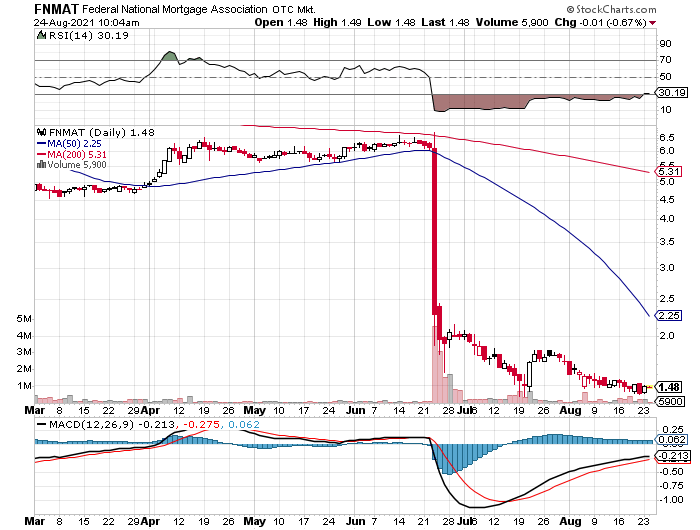Image resolution: width=700 pixels, height=530 pixels.
Task: Click the RSI 90 level label
Action: pos(666,44)
